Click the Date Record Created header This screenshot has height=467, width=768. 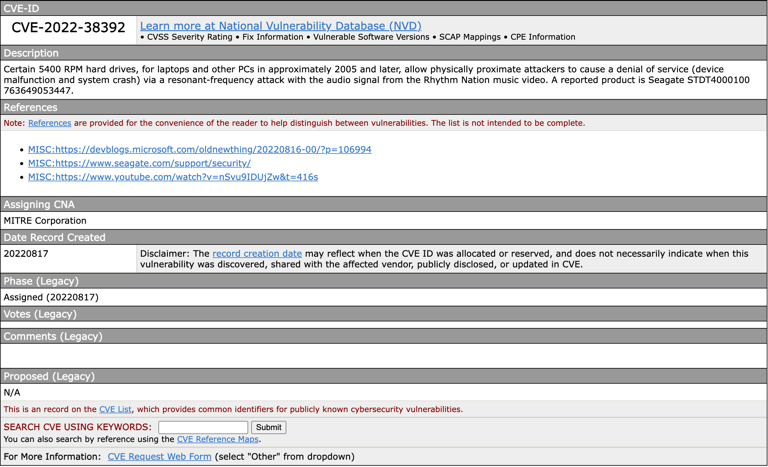(54, 237)
